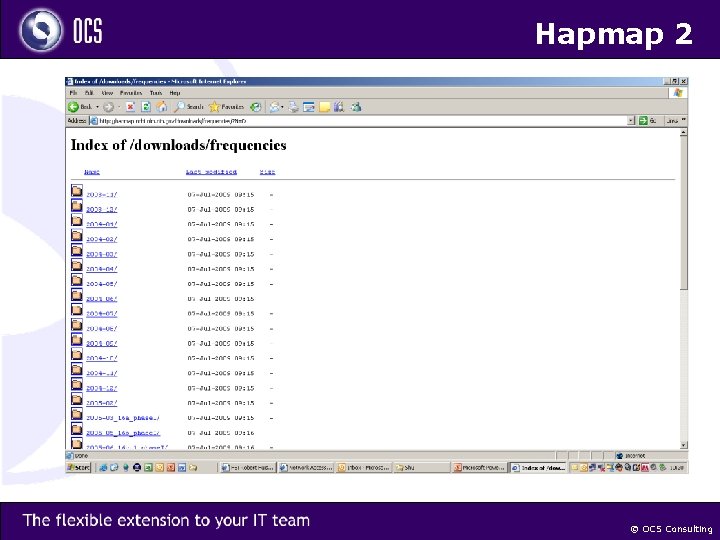Screen dimensions: 720x540
Task: Open the 2004-06/ directory link
Action: 101,298
